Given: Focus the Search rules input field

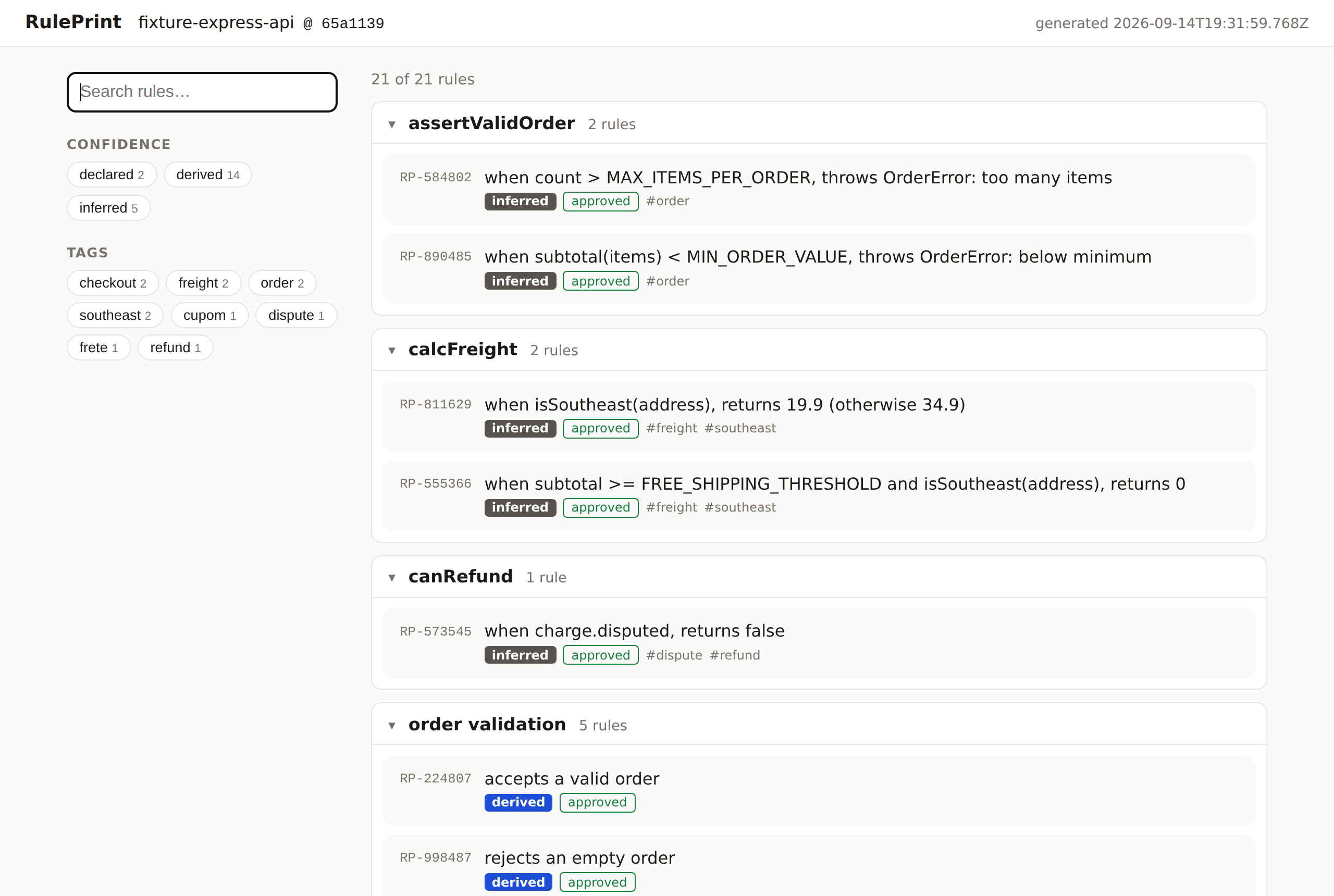Looking at the screenshot, I should pyautogui.click(x=202, y=92).
